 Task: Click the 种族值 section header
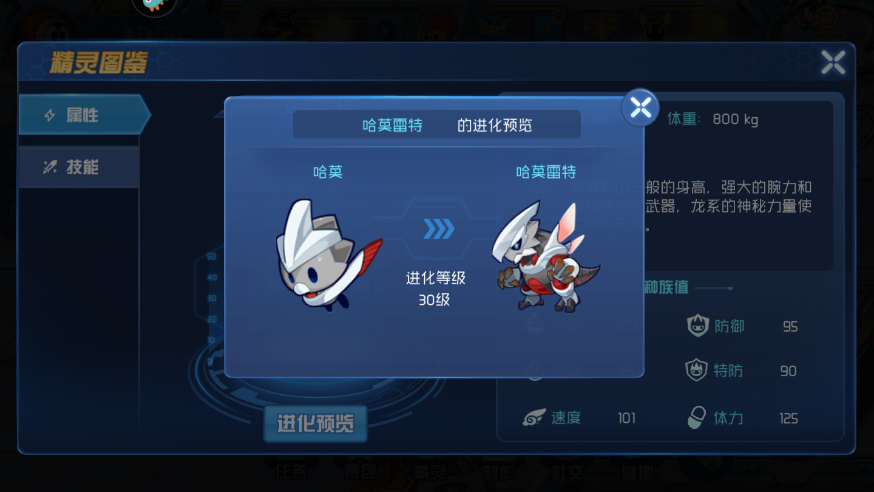(x=666, y=287)
